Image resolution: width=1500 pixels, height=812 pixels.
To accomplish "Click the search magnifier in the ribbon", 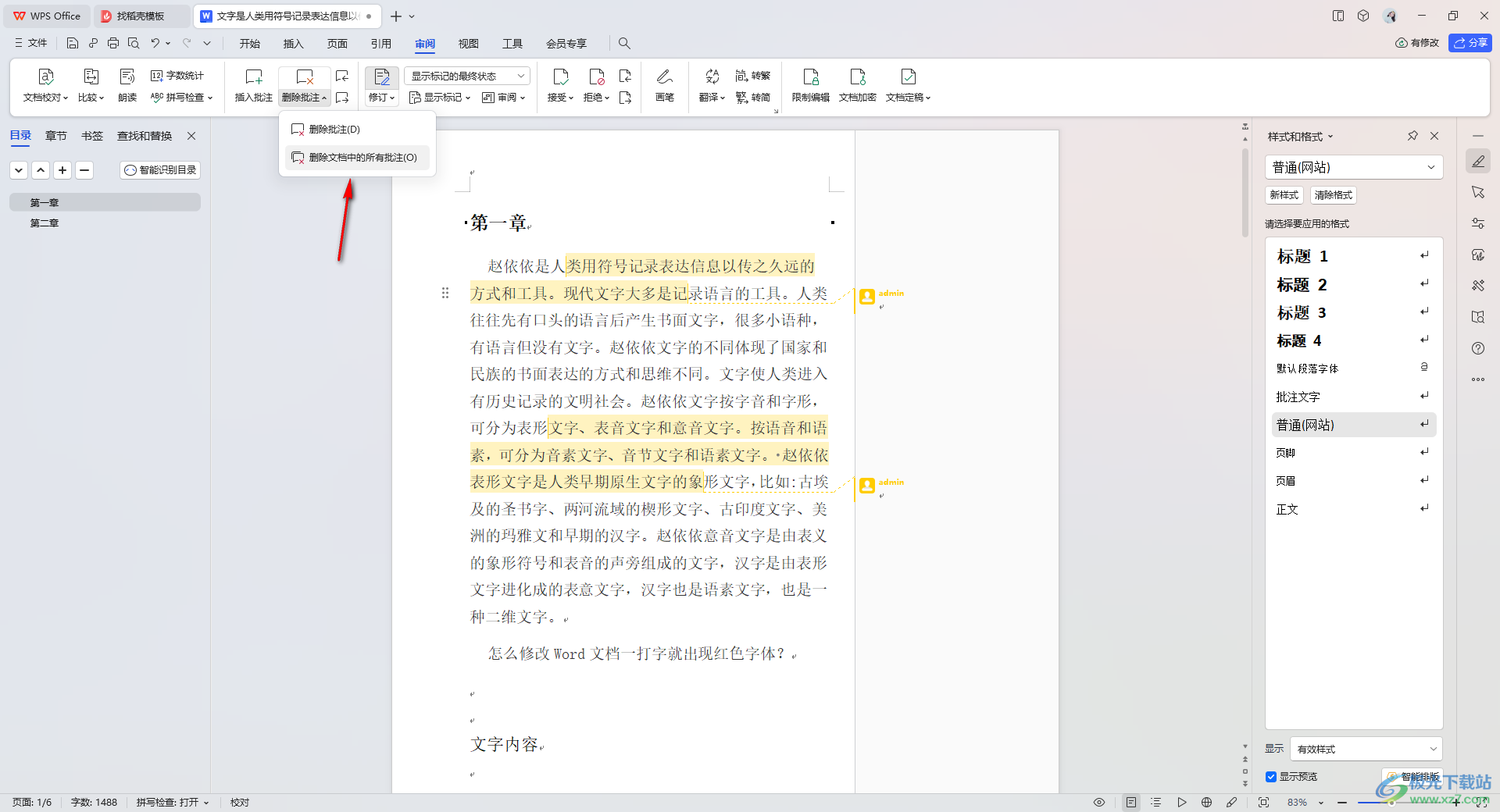I will click(624, 44).
